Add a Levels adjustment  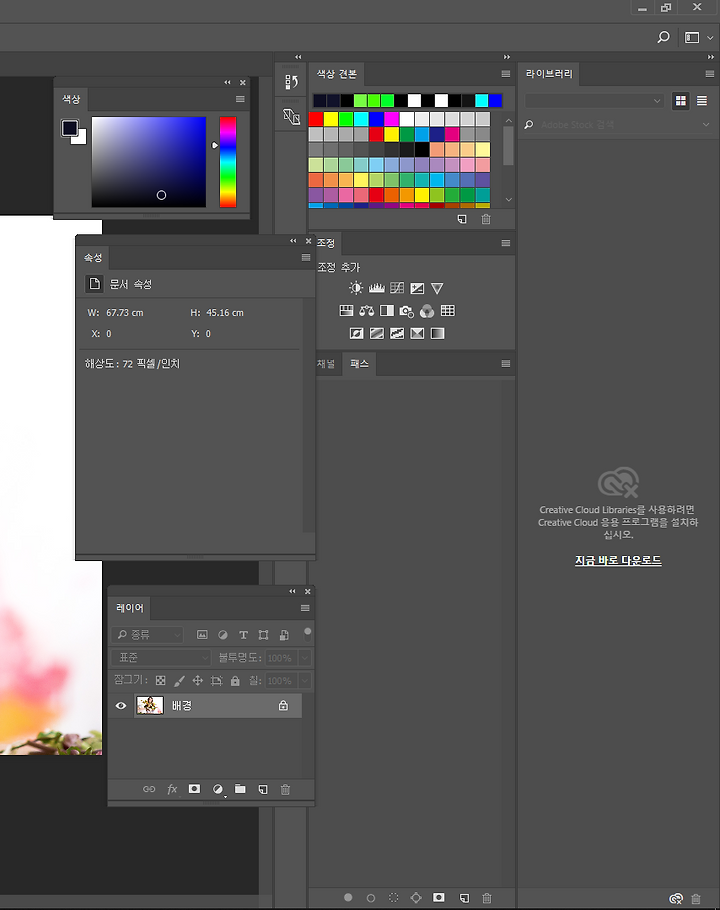pos(377,288)
